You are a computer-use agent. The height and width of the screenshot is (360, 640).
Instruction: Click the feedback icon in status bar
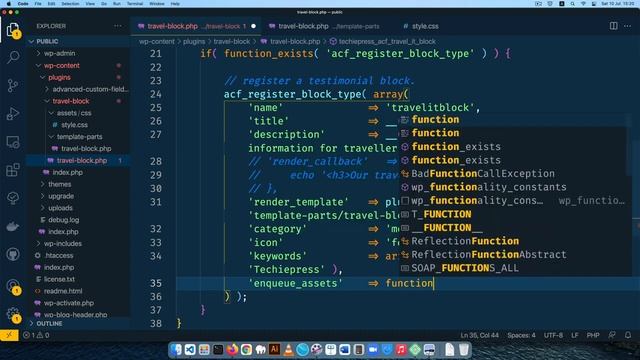[612, 335]
